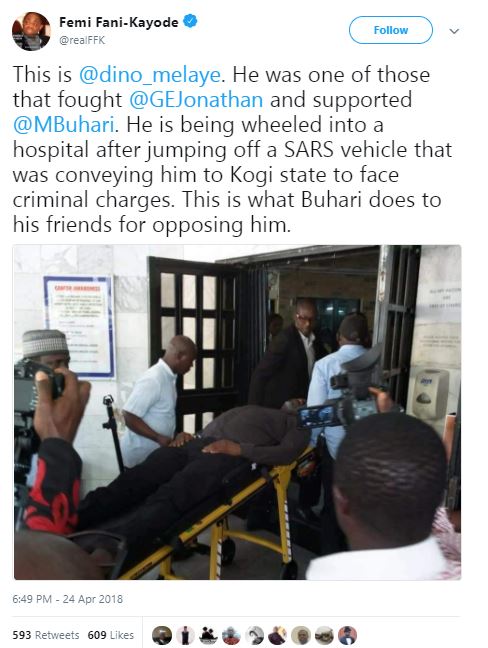Viewport: 488px width, 648px height.
Task: Expand the tweet options chevron
Action: [x=454, y=31]
